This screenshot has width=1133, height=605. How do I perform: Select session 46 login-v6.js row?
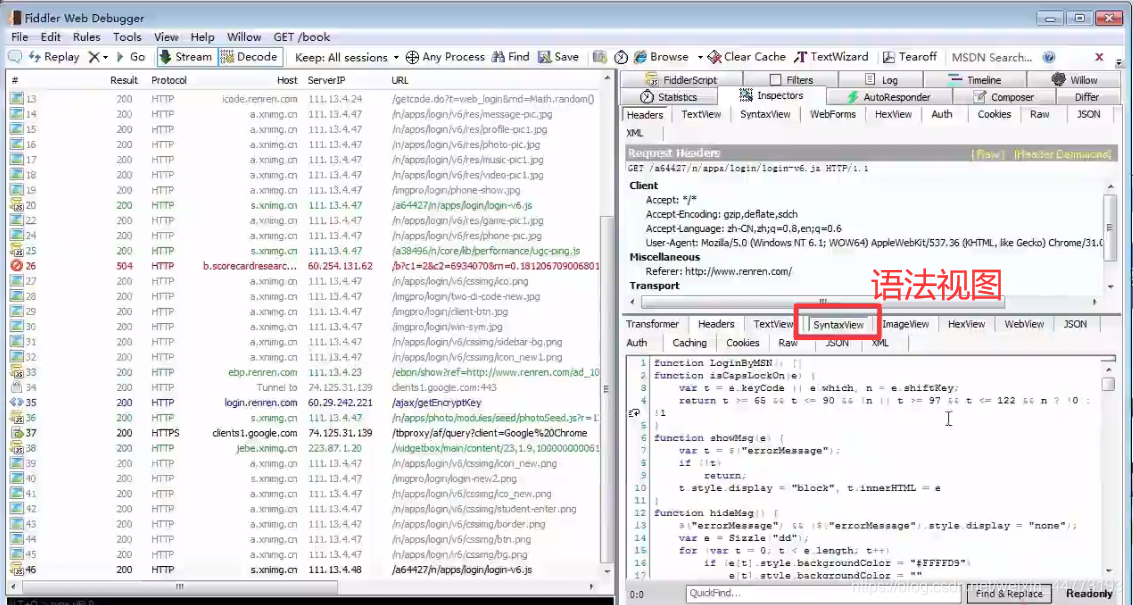305,570
